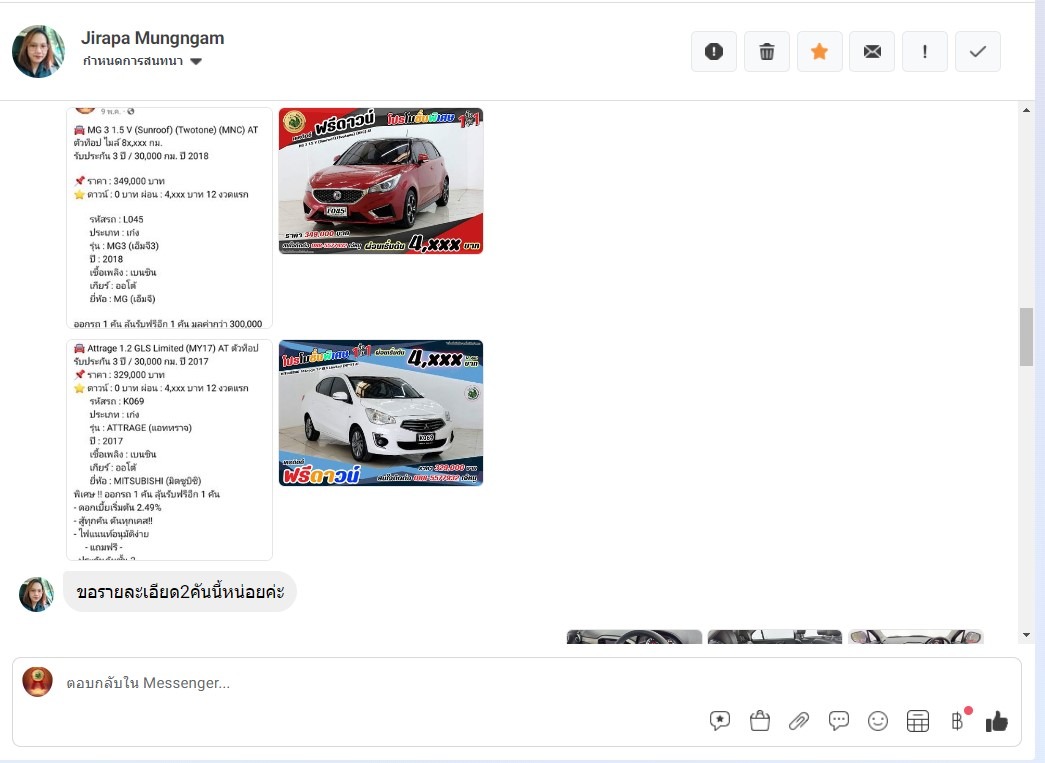Click the Messenger reply text field
The width and height of the screenshot is (1045, 763).
coord(380,683)
